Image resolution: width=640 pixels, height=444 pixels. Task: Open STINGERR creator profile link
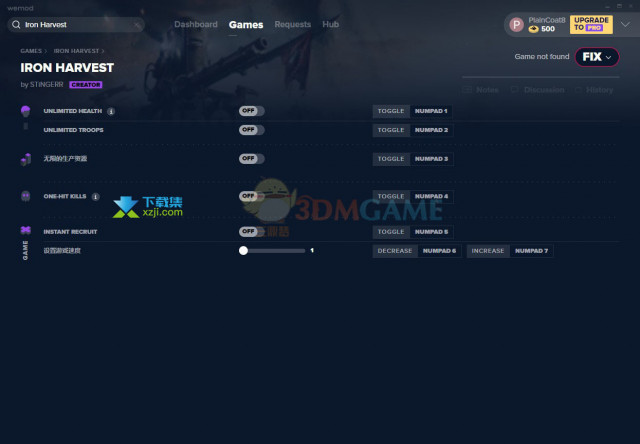[x=47, y=84]
